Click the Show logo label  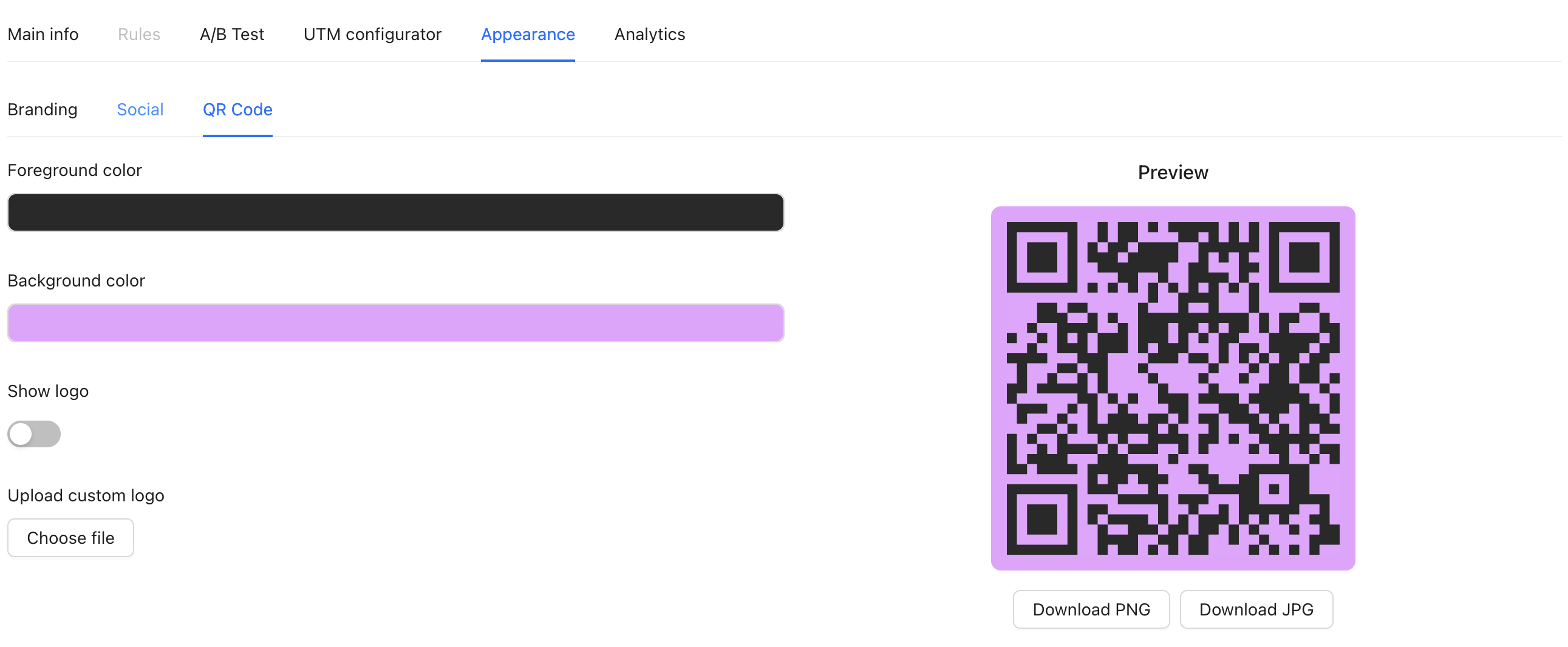pyautogui.click(x=48, y=391)
